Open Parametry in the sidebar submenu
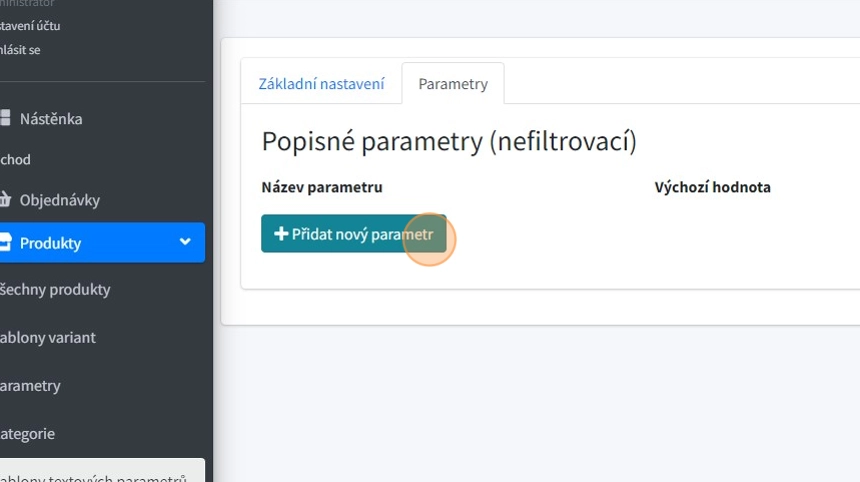 click(x=31, y=386)
